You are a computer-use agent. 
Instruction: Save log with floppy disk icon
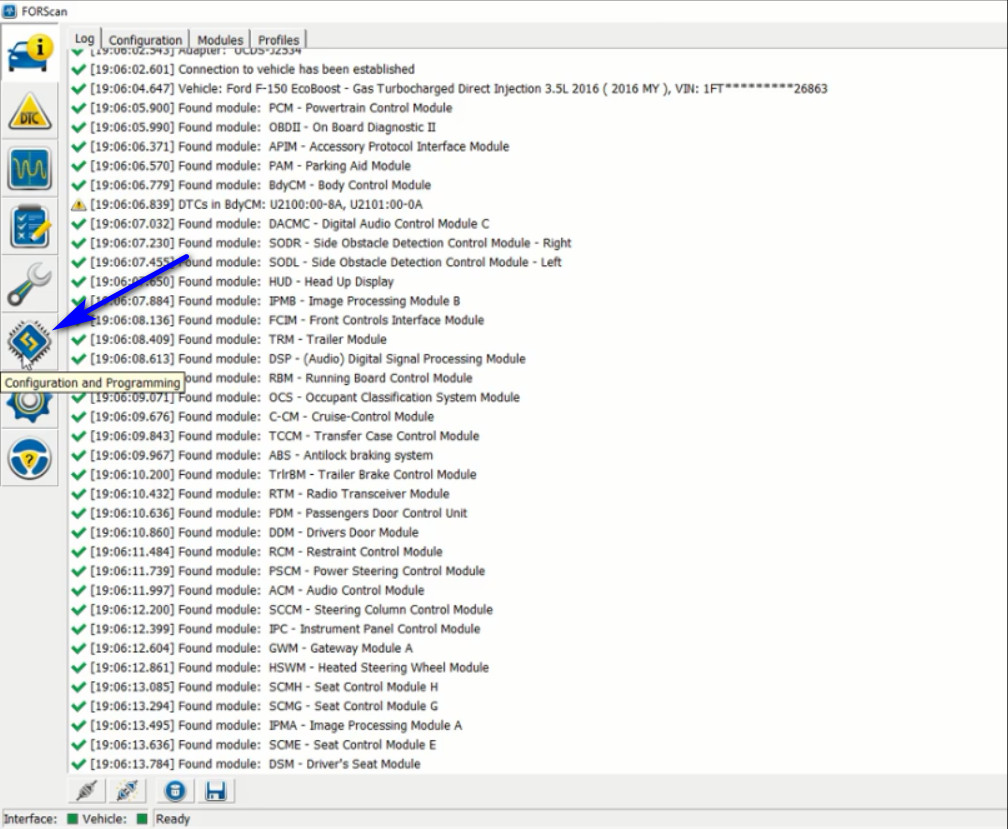(x=215, y=790)
